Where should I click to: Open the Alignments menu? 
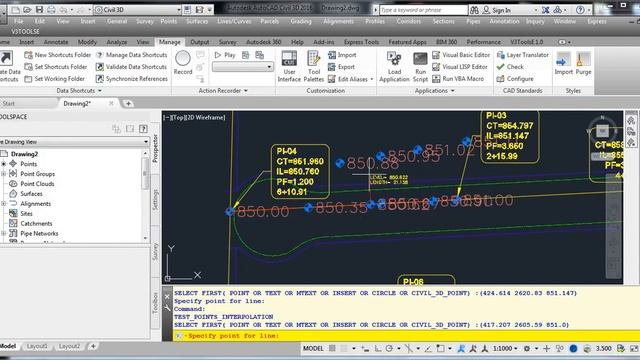[338, 21]
